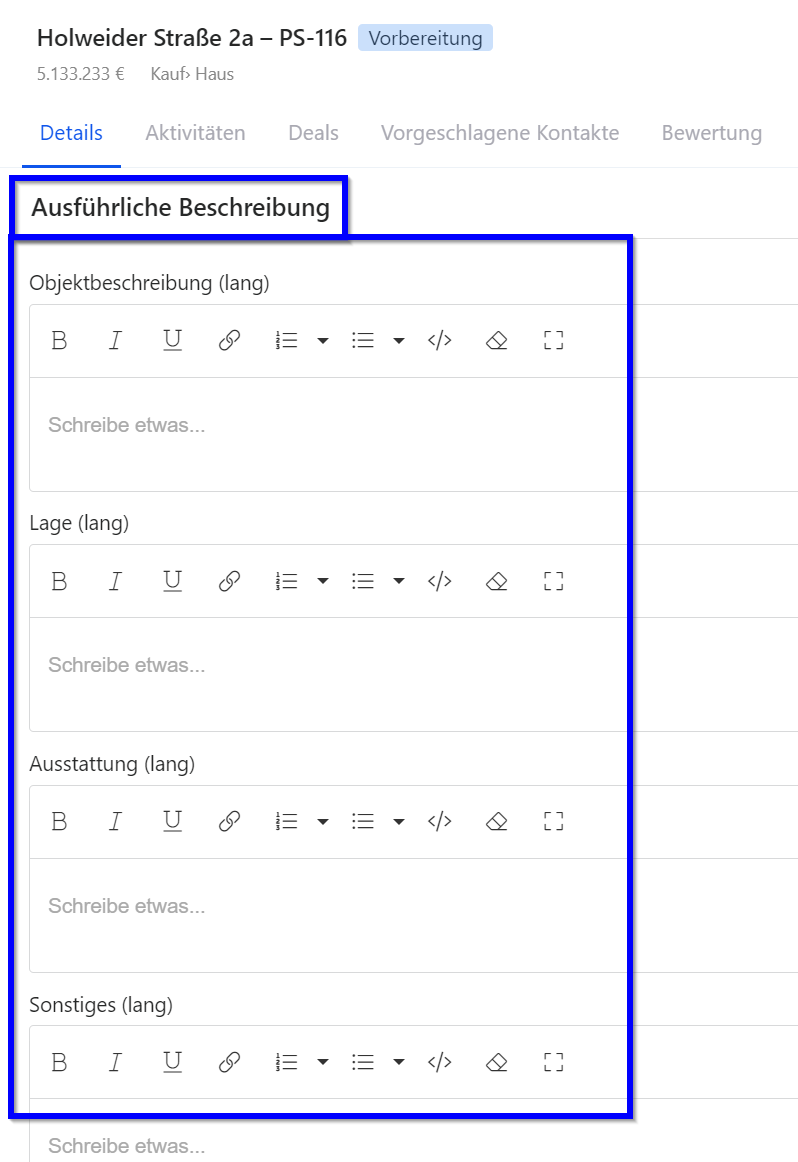Open the Deals tab
The height and width of the screenshot is (1162, 798).
pyautogui.click(x=313, y=133)
